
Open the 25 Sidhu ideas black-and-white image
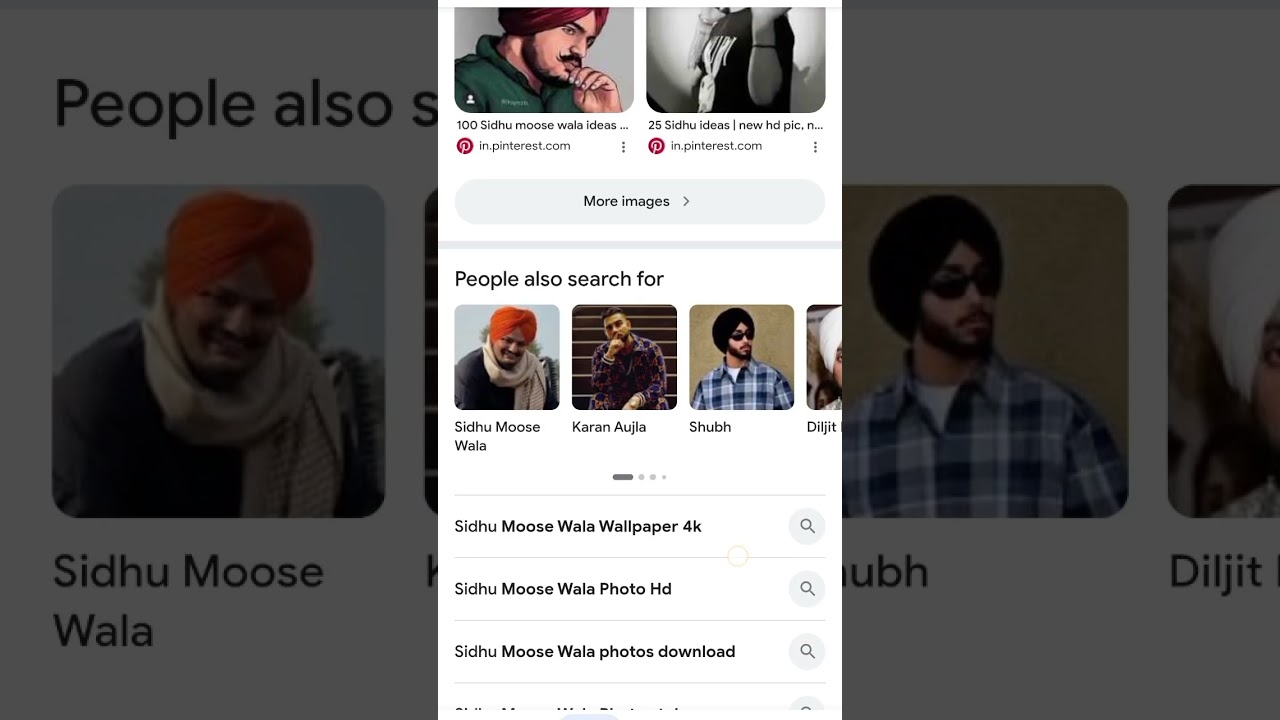pyautogui.click(x=736, y=59)
